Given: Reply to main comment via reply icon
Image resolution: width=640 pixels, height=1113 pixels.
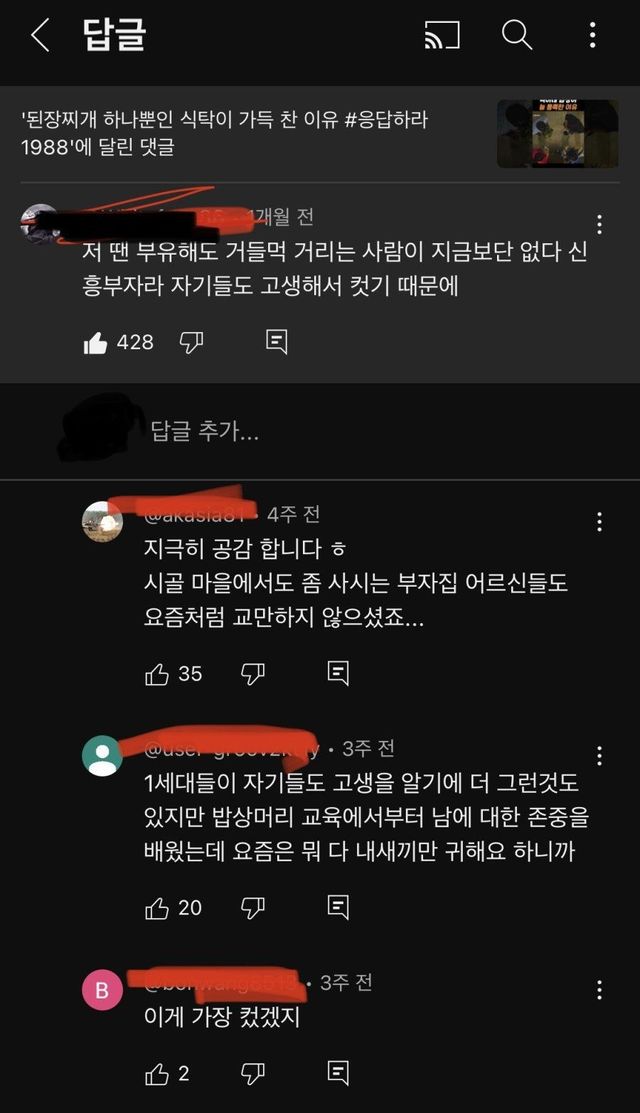Looking at the screenshot, I should (x=276, y=342).
